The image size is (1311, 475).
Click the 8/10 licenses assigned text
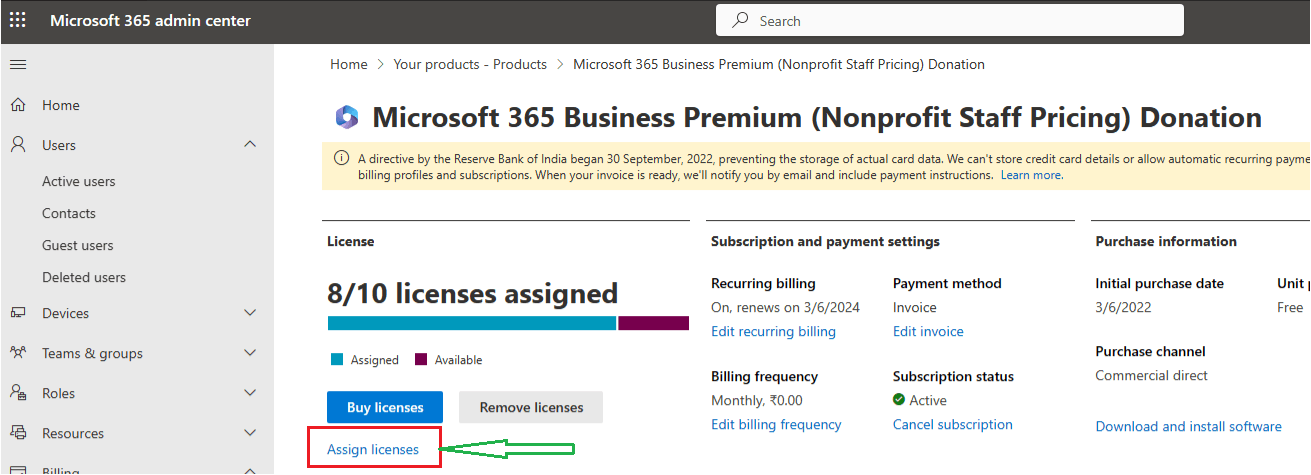(472, 293)
